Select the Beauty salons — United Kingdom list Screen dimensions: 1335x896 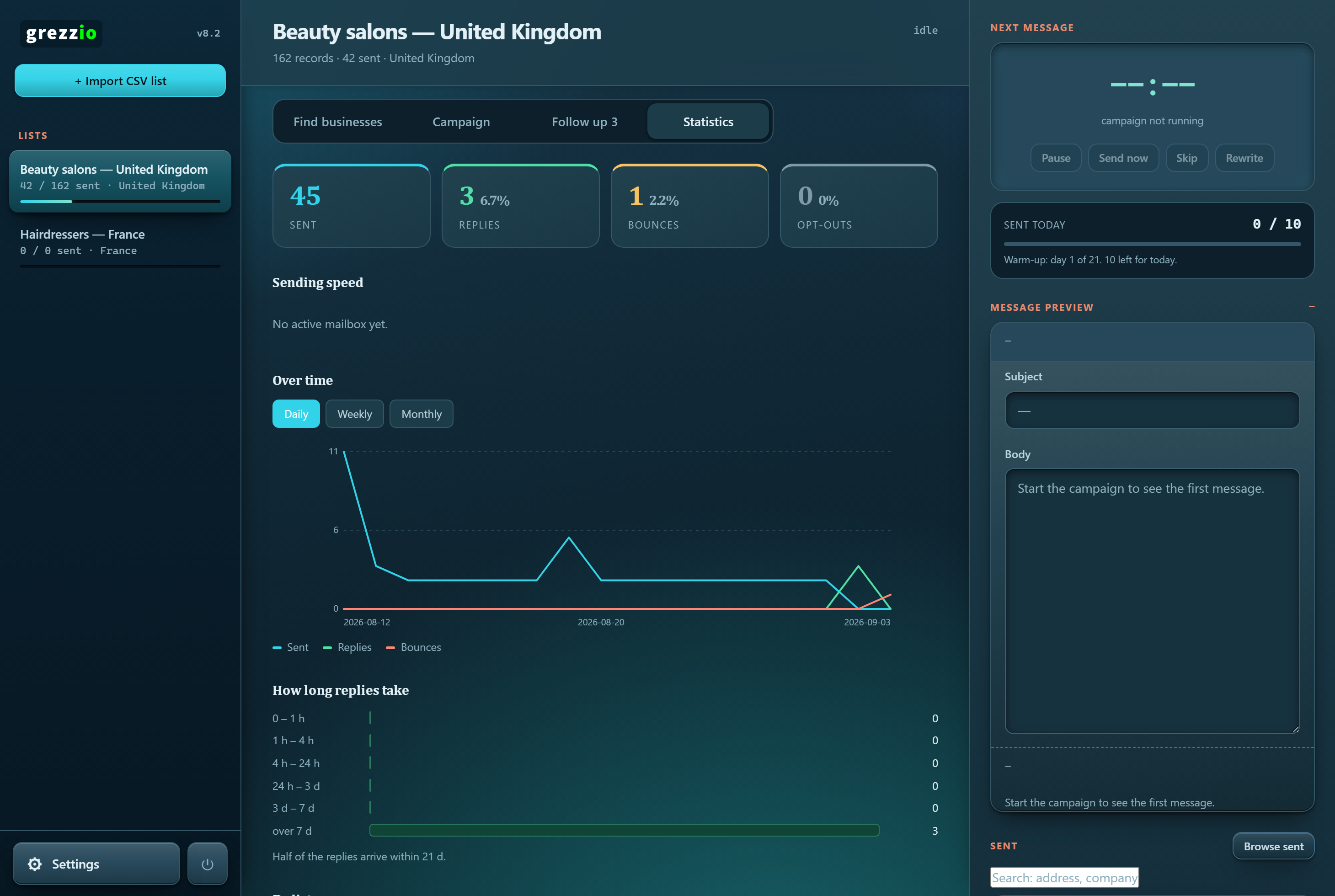[x=120, y=181]
